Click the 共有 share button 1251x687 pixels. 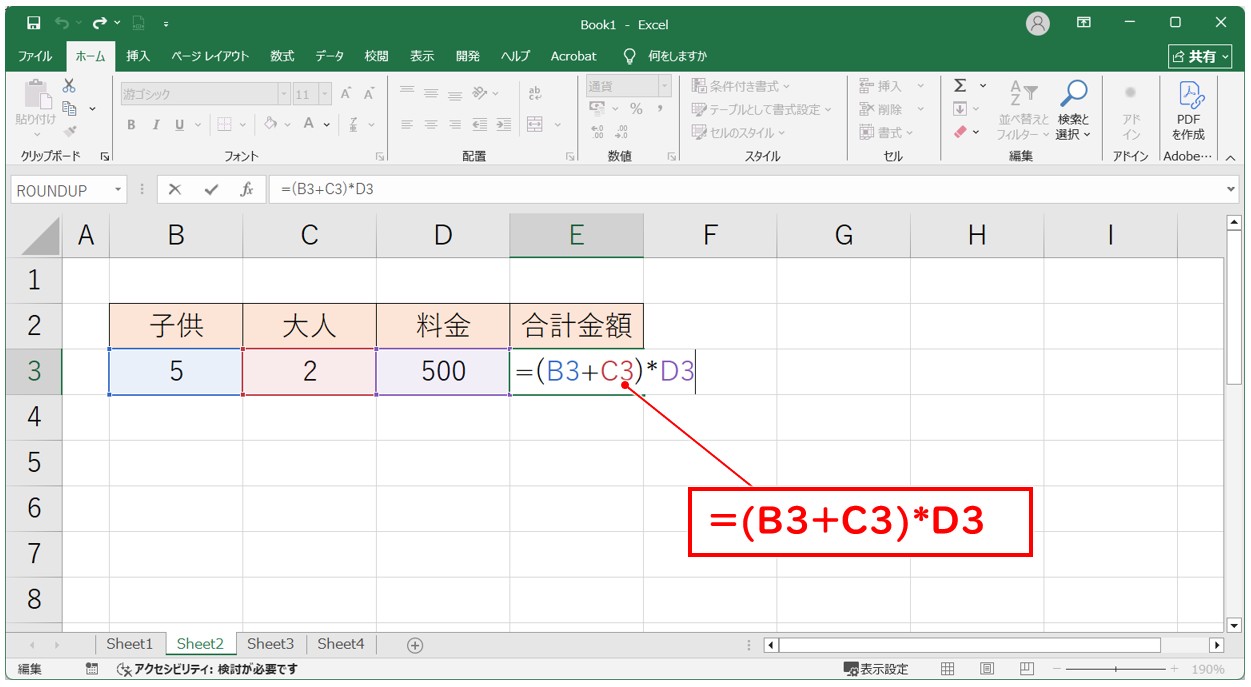tap(1201, 56)
